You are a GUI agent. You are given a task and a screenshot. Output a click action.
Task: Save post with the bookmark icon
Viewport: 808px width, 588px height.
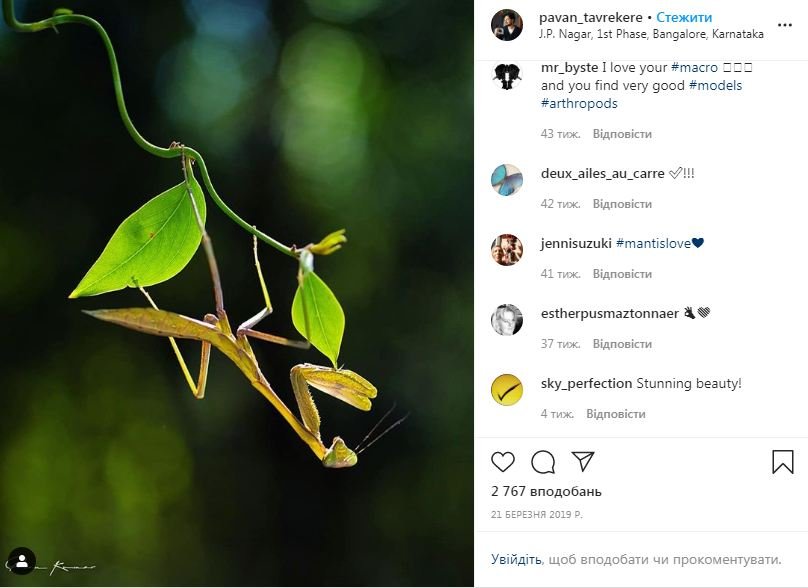pos(782,462)
